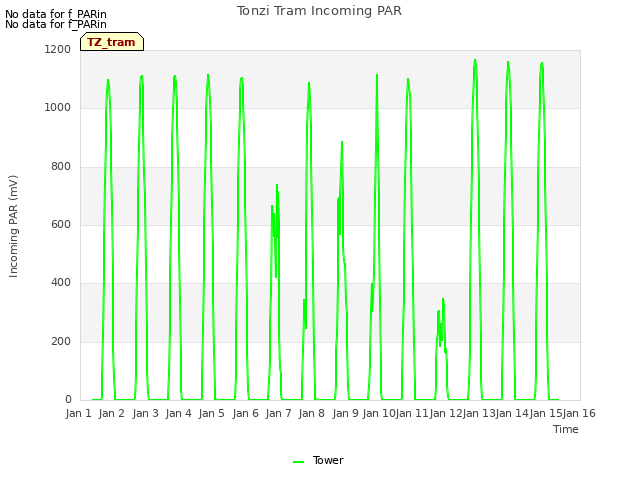
Task: Click the low Jan 12 PAR peak
Action: pyautogui.click(x=443, y=299)
